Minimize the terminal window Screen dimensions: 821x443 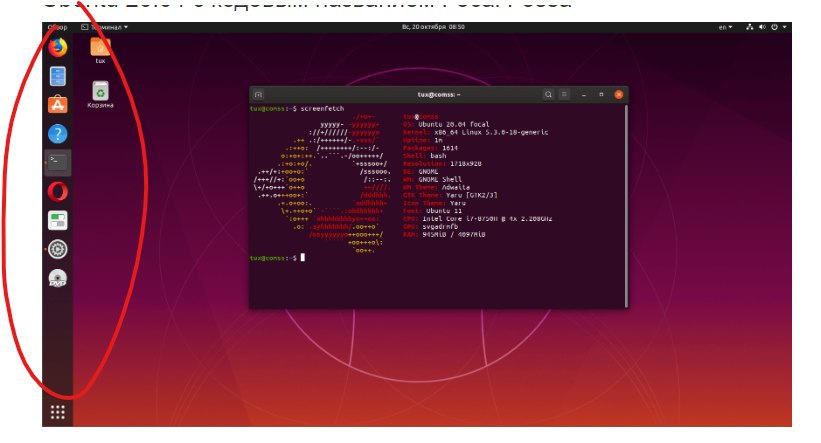click(x=583, y=95)
